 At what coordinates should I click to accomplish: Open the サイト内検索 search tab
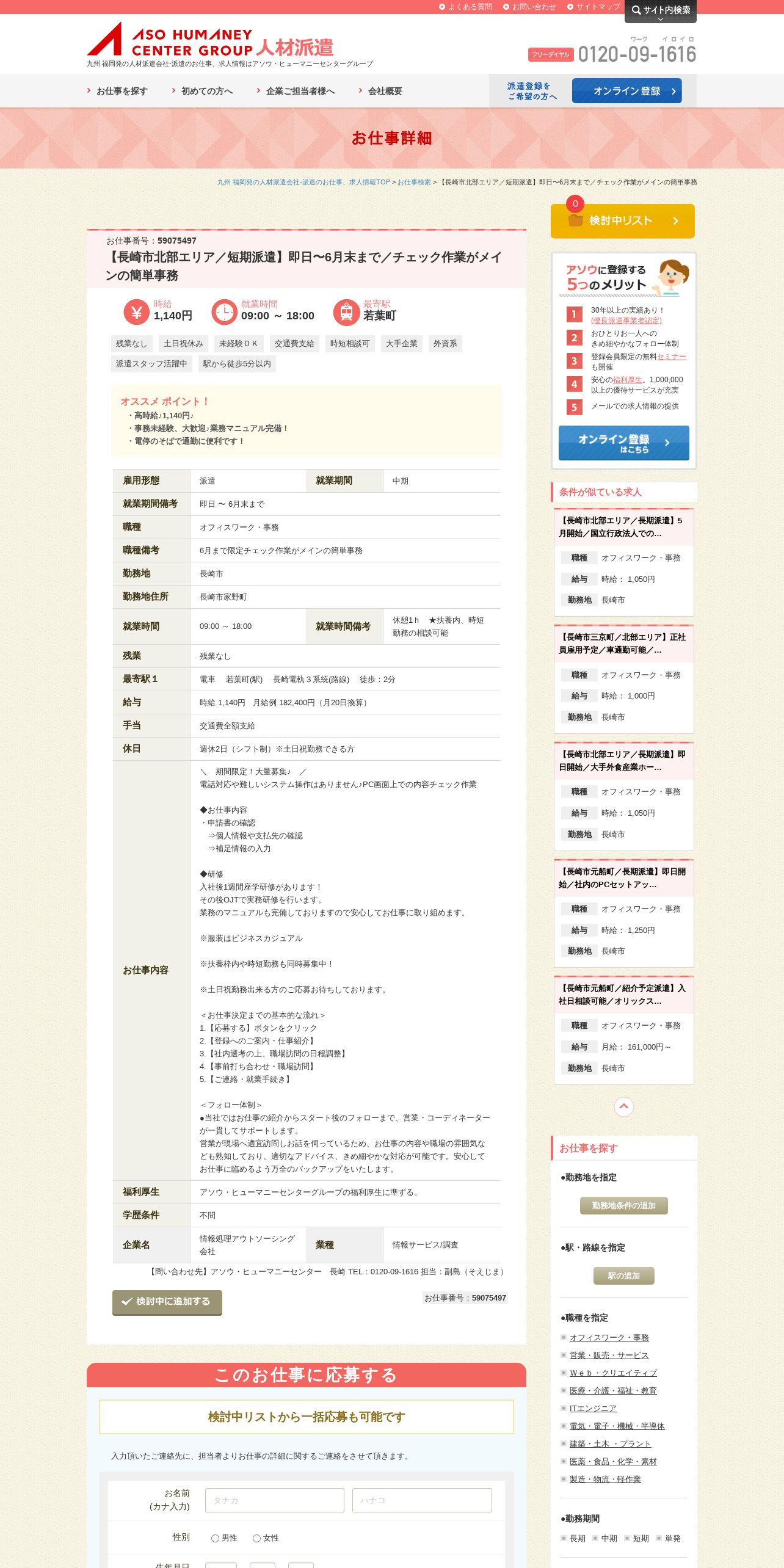[660, 10]
